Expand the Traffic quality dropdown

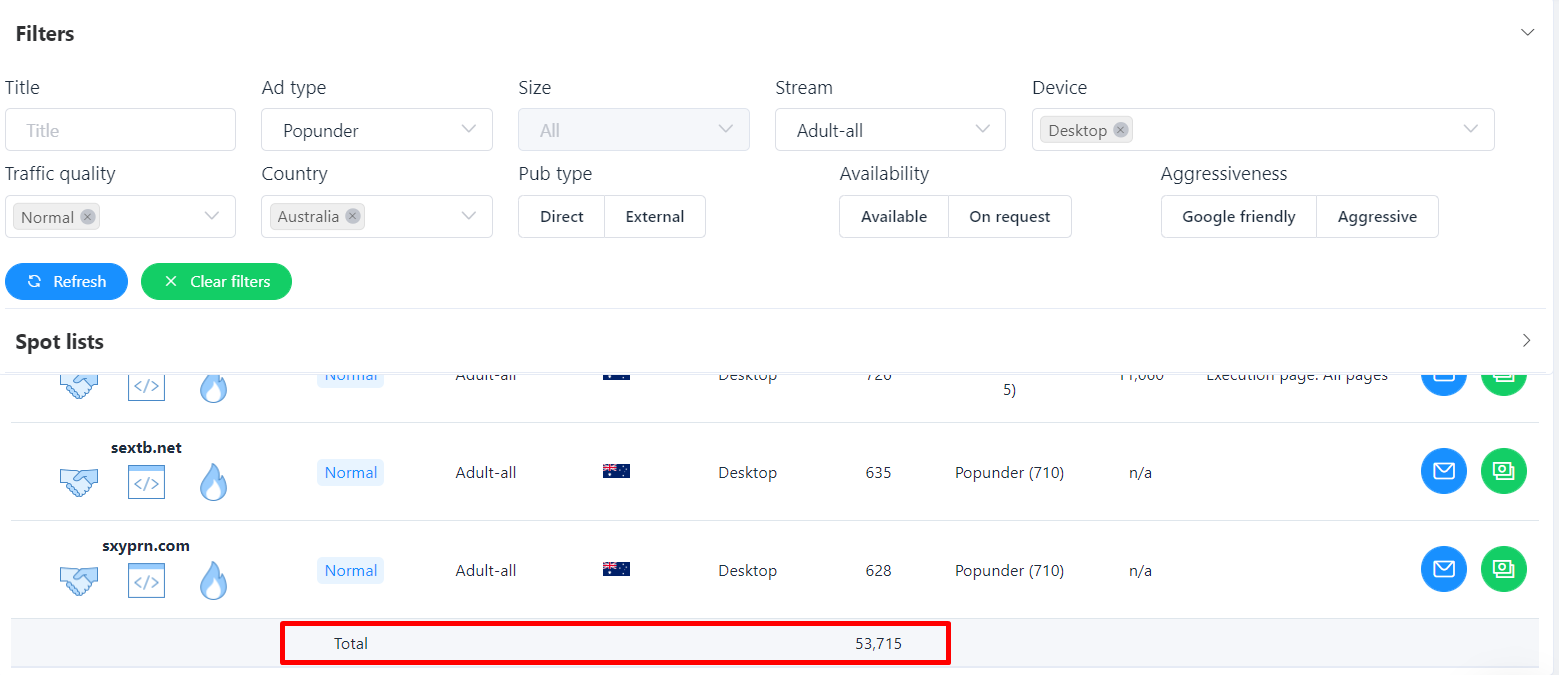pyautogui.click(x=211, y=216)
